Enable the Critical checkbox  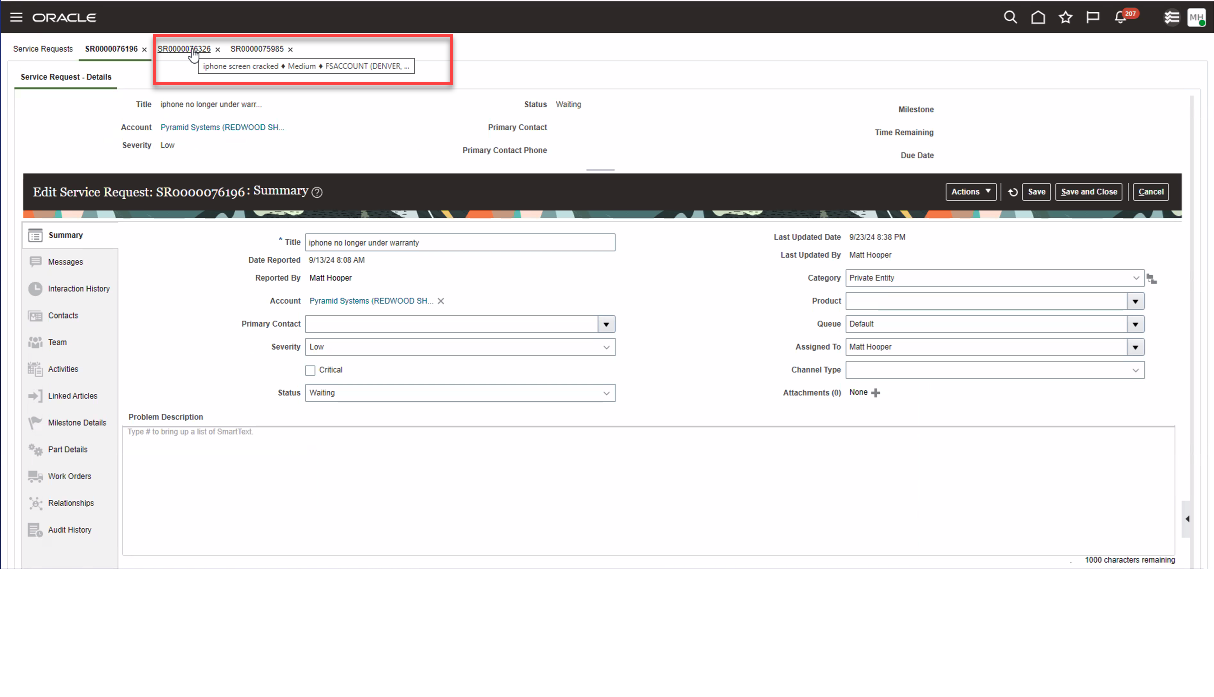coord(310,370)
